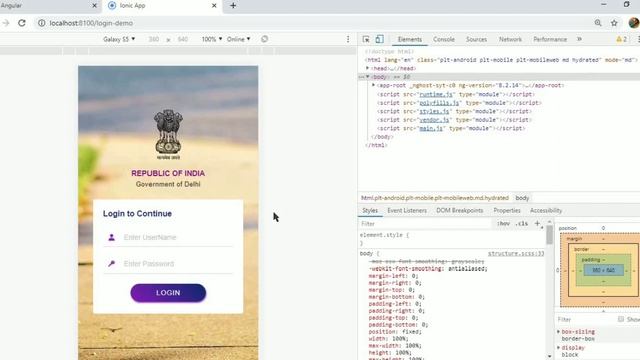Open the structure.scss source link

coord(516,253)
